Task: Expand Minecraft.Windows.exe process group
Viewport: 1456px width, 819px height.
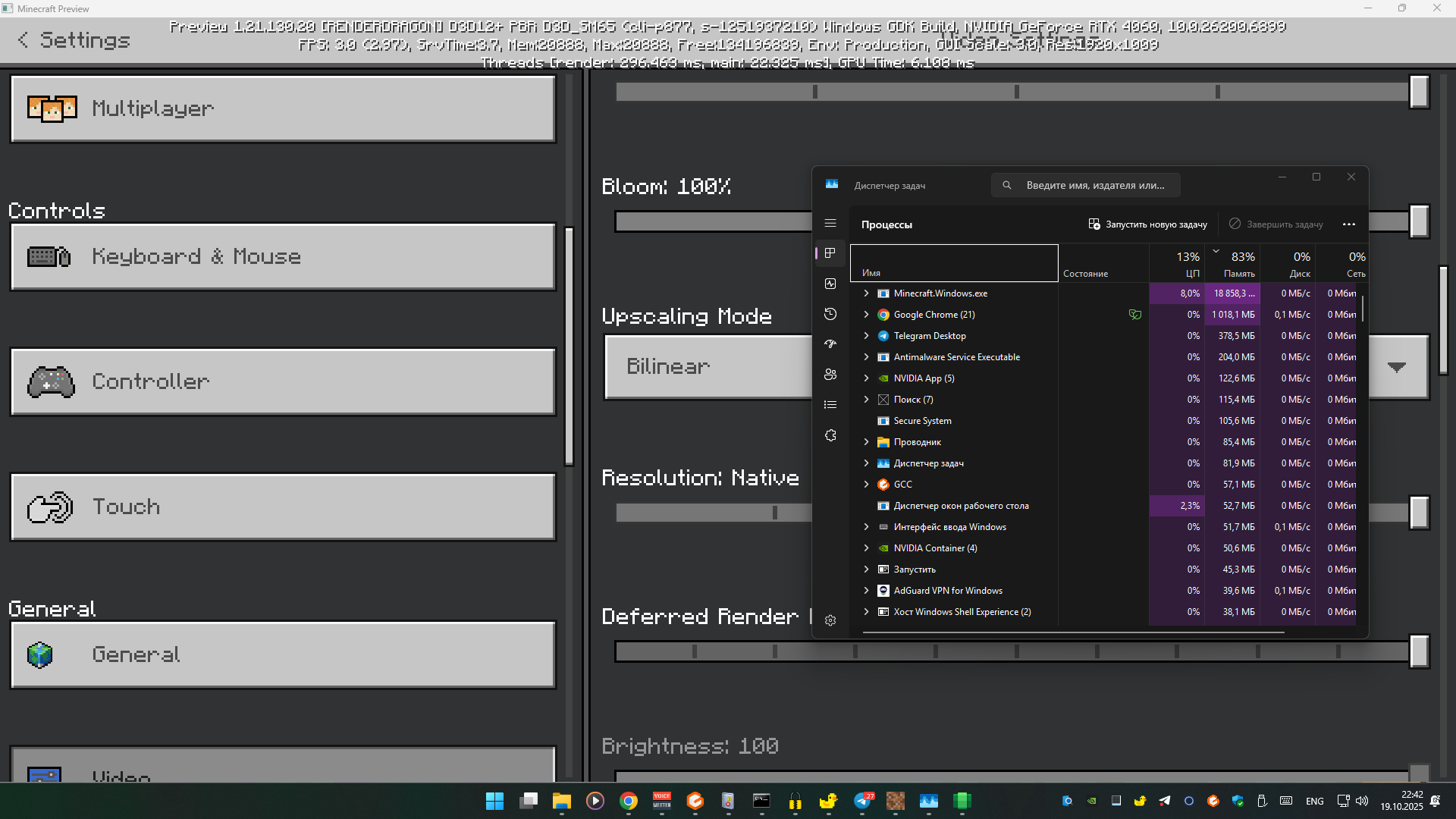Action: (x=866, y=293)
